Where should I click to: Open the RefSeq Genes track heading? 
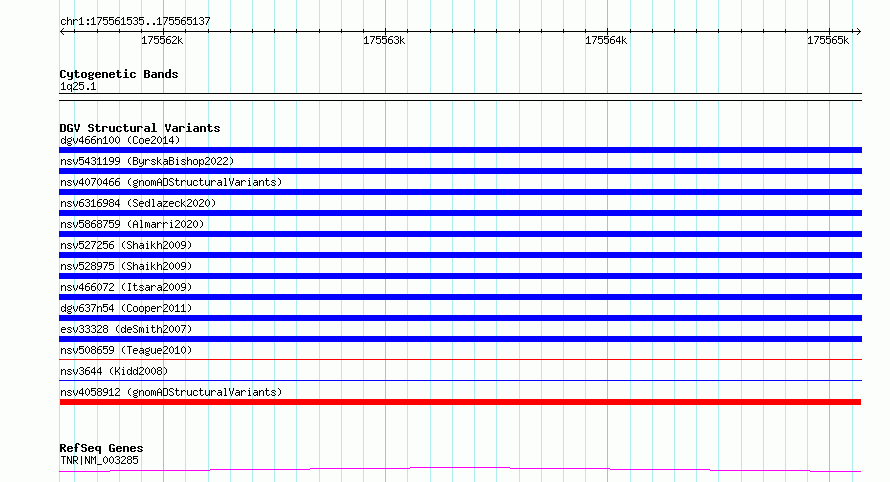pyautogui.click(x=101, y=448)
